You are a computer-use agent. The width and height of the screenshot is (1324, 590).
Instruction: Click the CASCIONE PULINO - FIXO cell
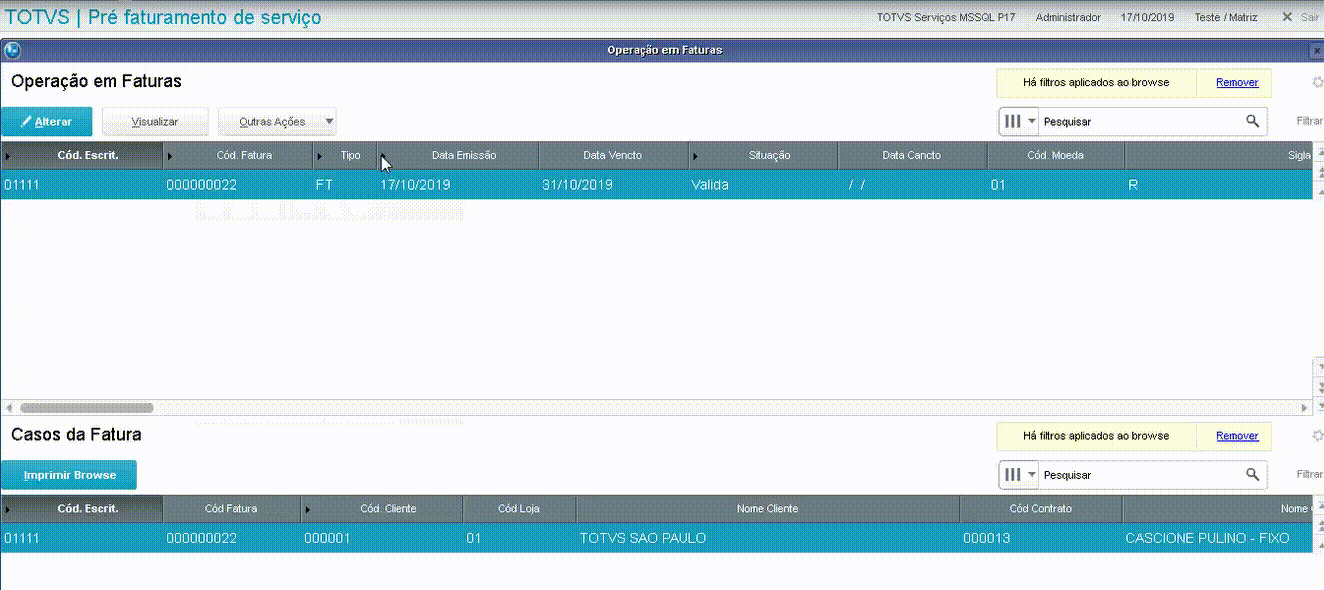(1207, 538)
